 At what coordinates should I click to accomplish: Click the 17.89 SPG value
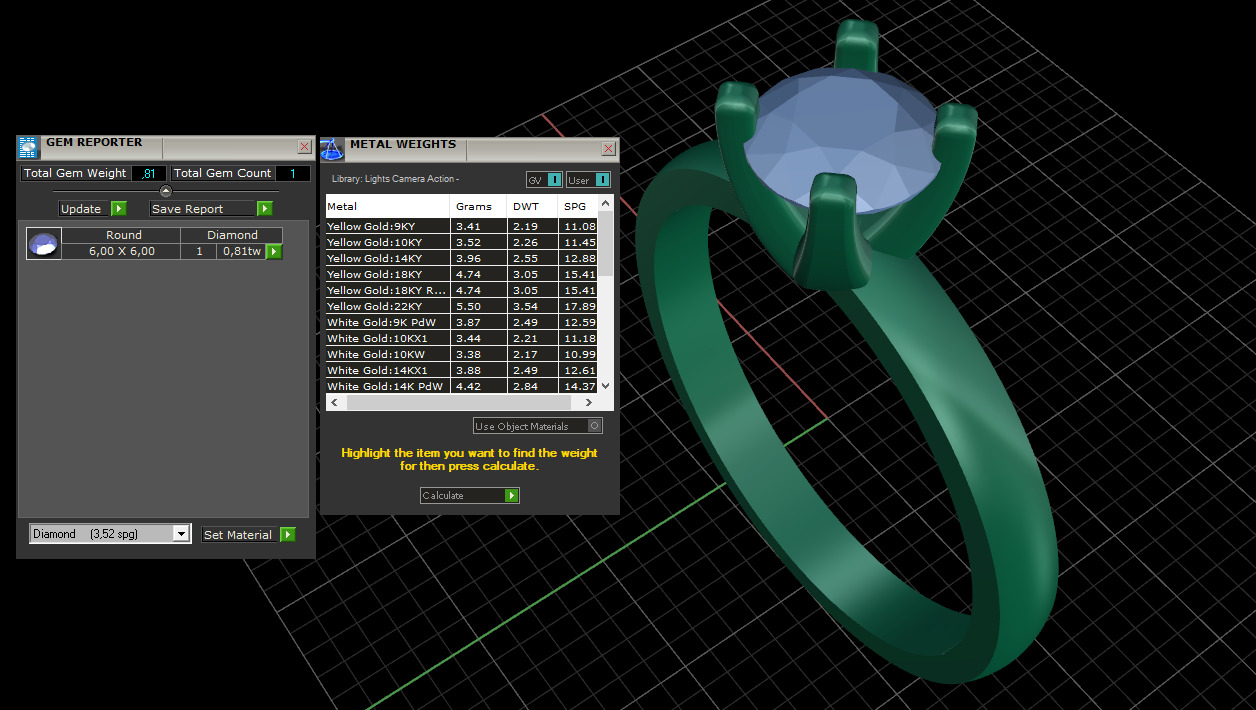tap(580, 307)
